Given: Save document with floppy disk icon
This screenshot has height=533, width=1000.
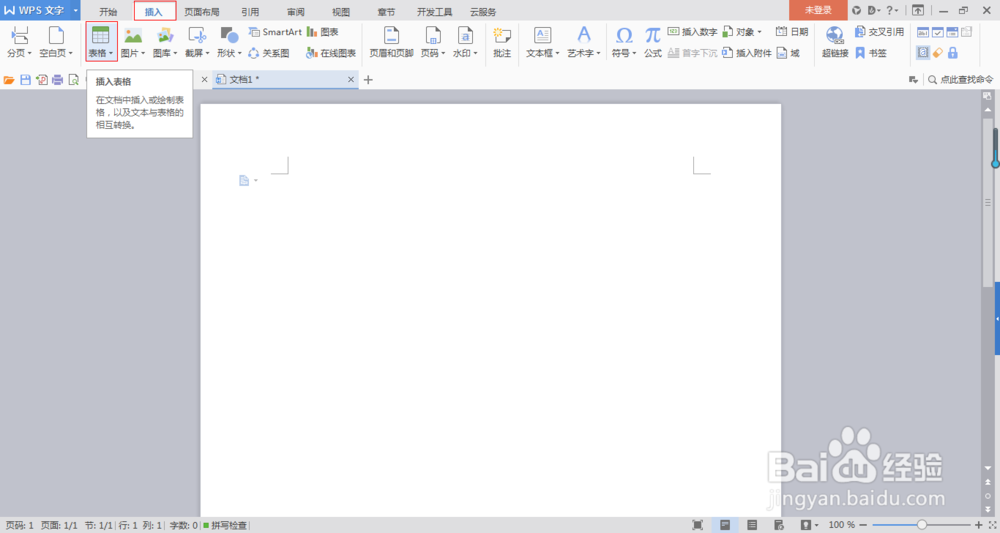Looking at the screenshot, I should tap(26, 80).
